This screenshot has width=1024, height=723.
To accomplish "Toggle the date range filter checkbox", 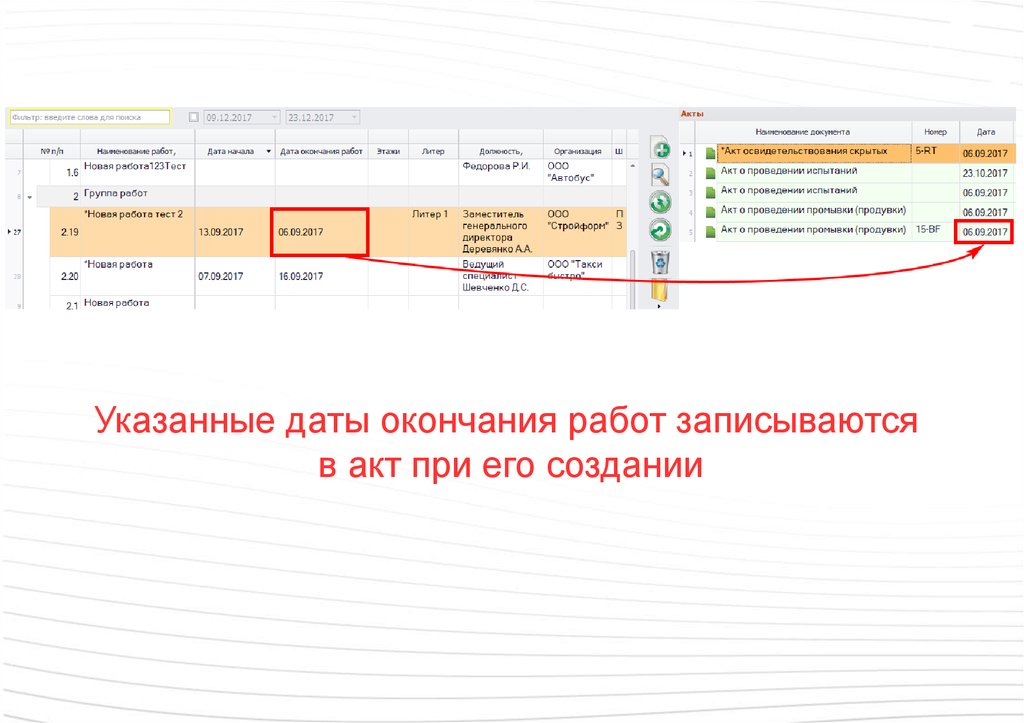I will click(193, 117).
